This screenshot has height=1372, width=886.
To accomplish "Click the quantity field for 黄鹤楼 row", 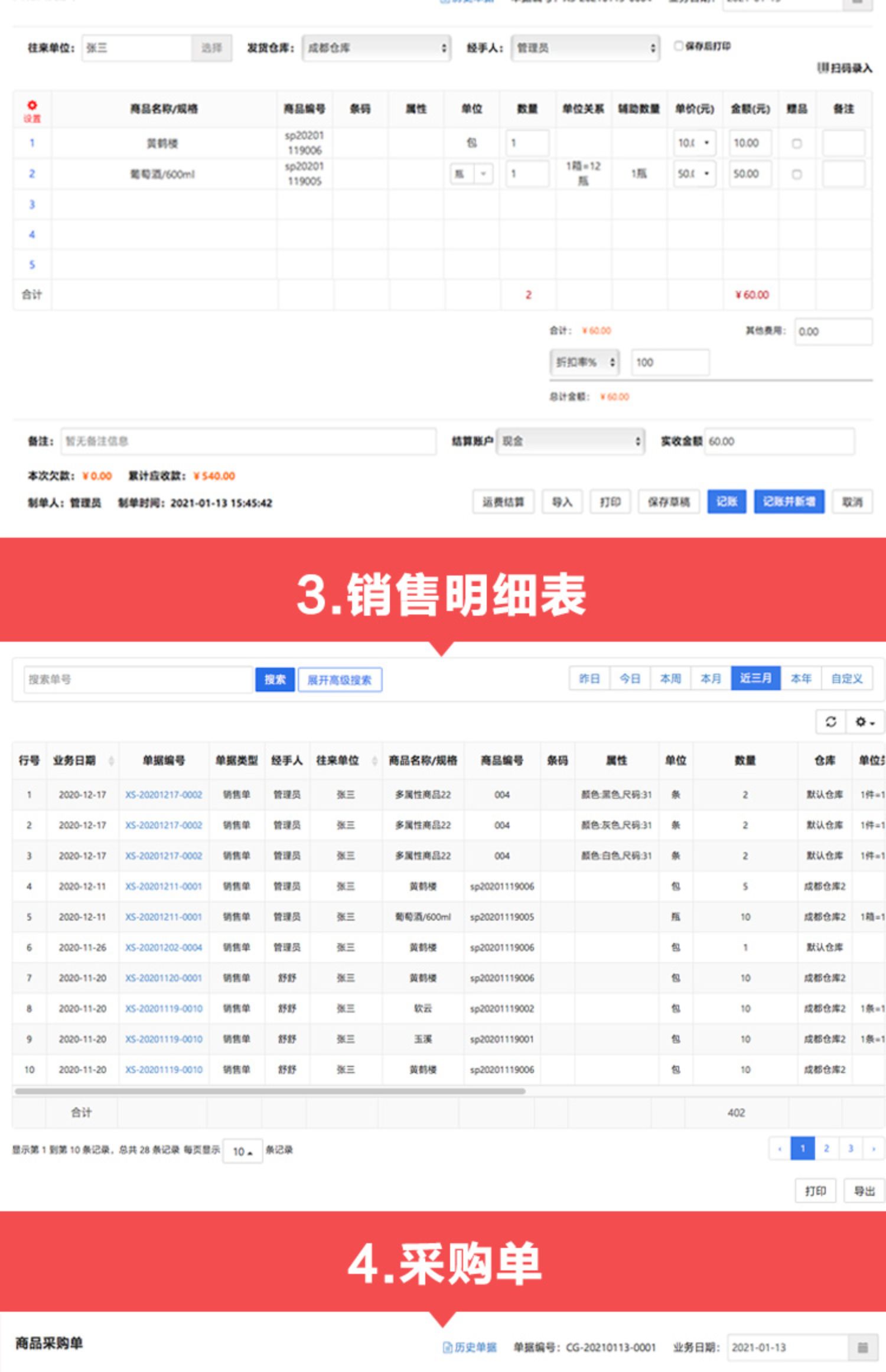I will (527, 143).
